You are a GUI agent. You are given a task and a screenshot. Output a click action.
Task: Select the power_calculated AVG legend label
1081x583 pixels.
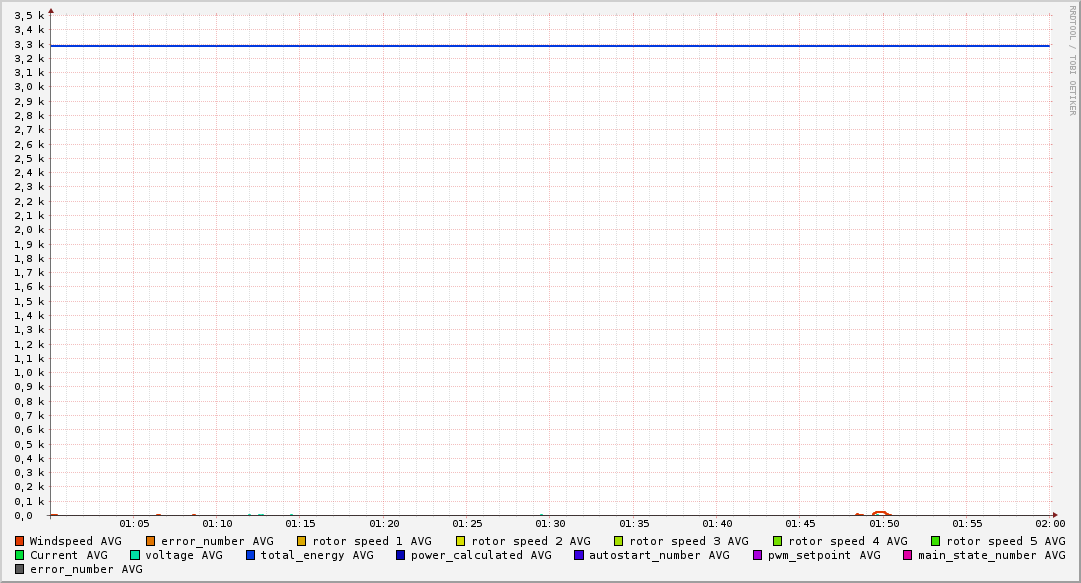[480, 555]
